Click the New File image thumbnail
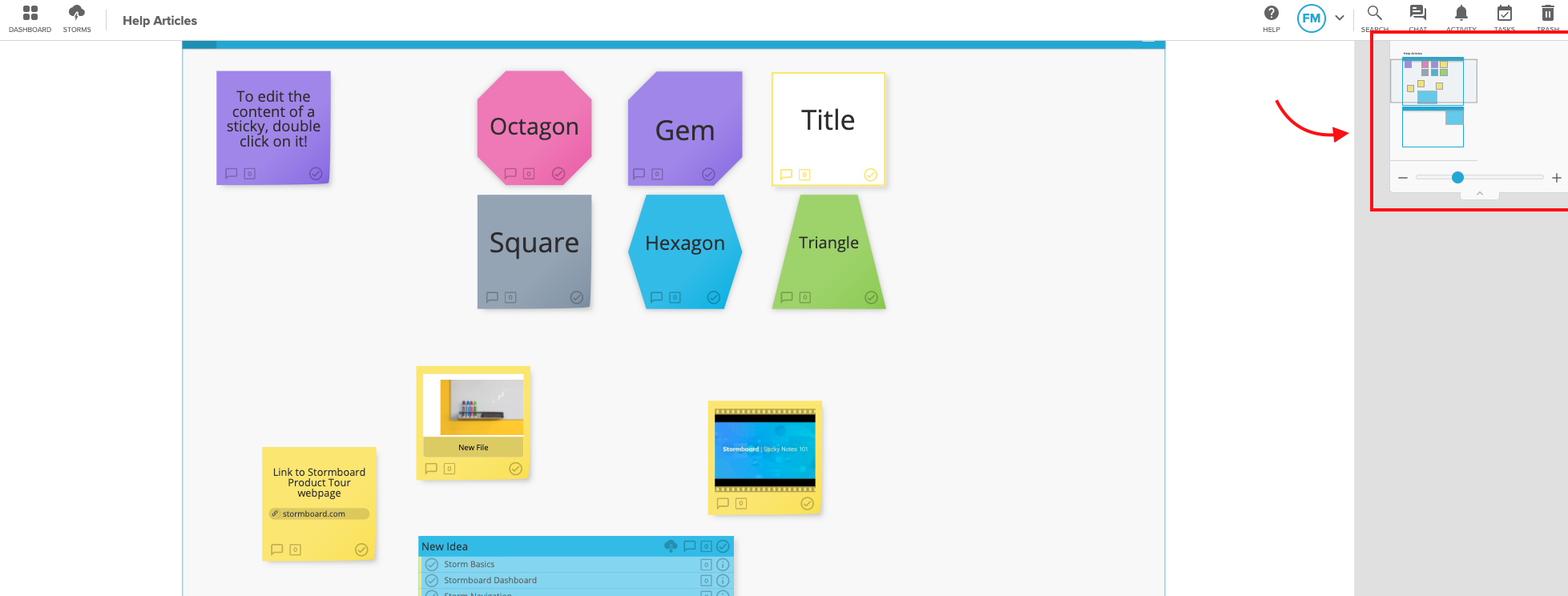 473,405
